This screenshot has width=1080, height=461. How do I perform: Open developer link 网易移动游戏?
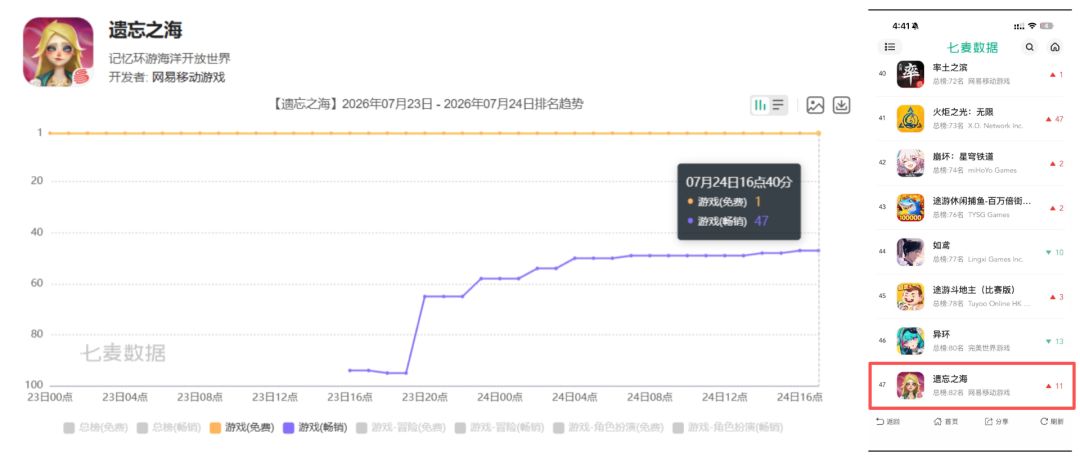tap(188, 77)
